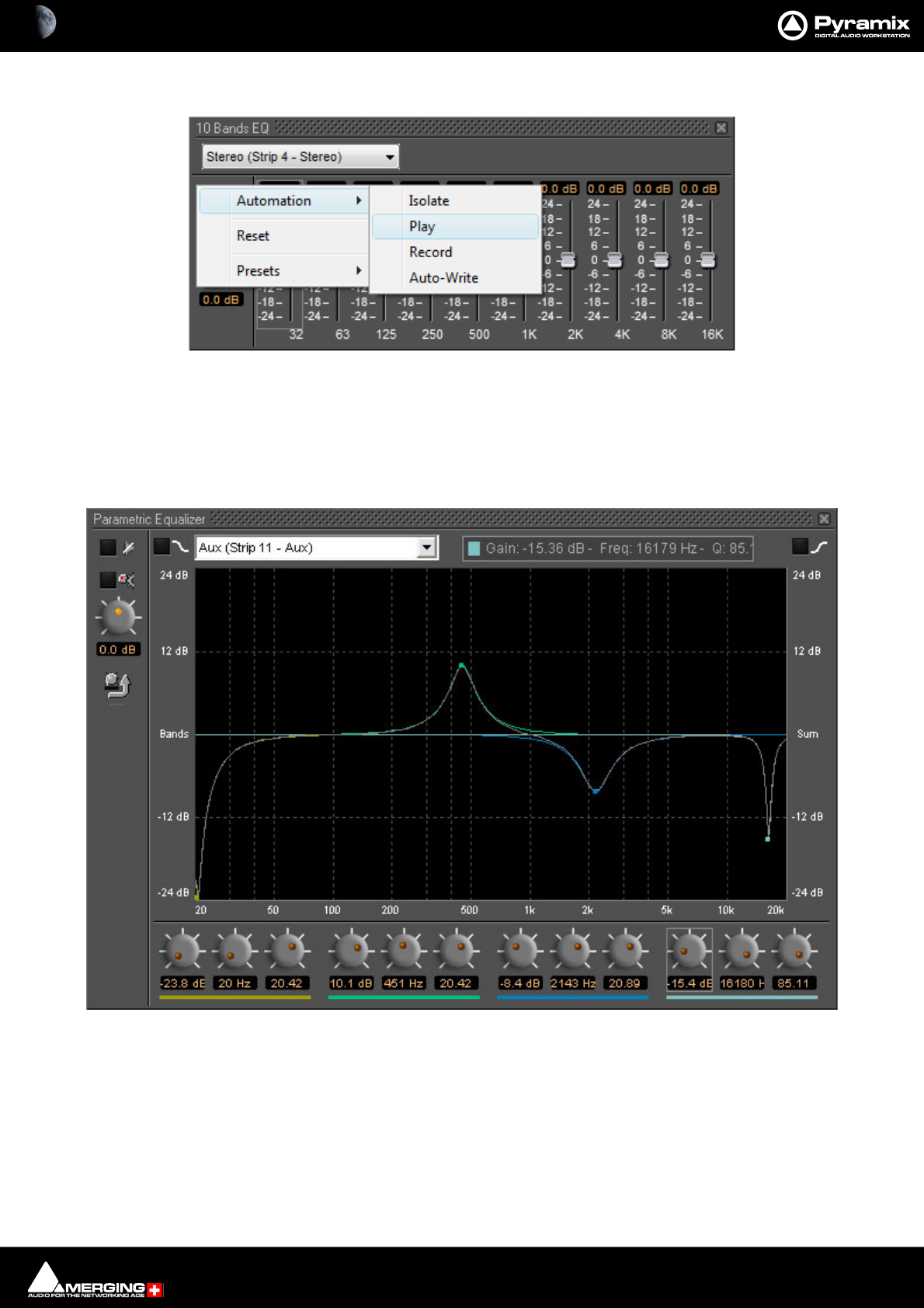Click the 16K band fader handle
Image resolution: width=924 pixels, height=1308 pixels.
tap(708, 260)
